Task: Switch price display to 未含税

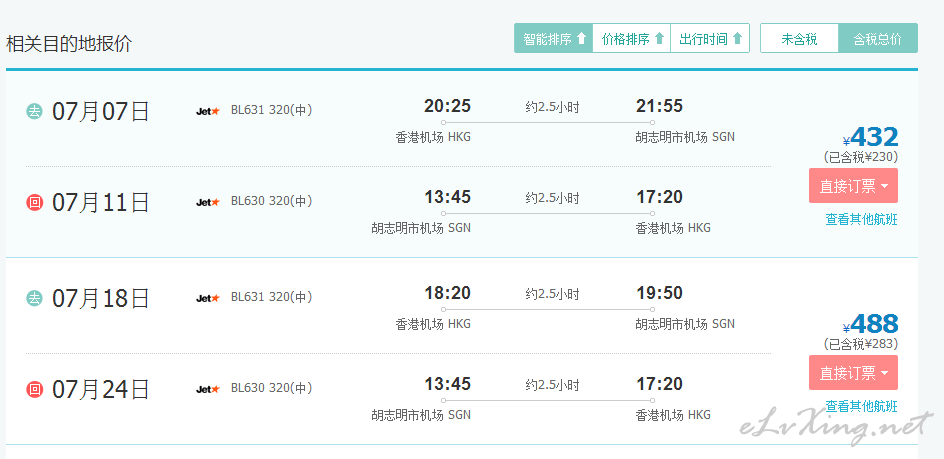Action: point(800,39)
